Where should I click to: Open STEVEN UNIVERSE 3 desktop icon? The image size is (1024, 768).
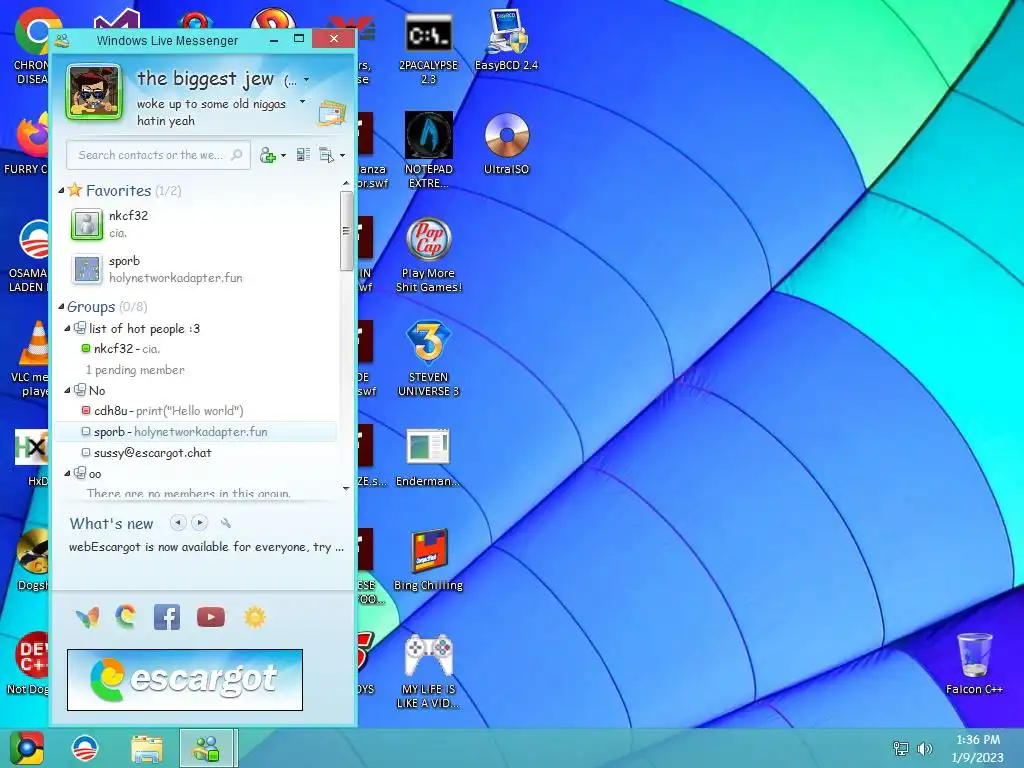pos(428,359)
